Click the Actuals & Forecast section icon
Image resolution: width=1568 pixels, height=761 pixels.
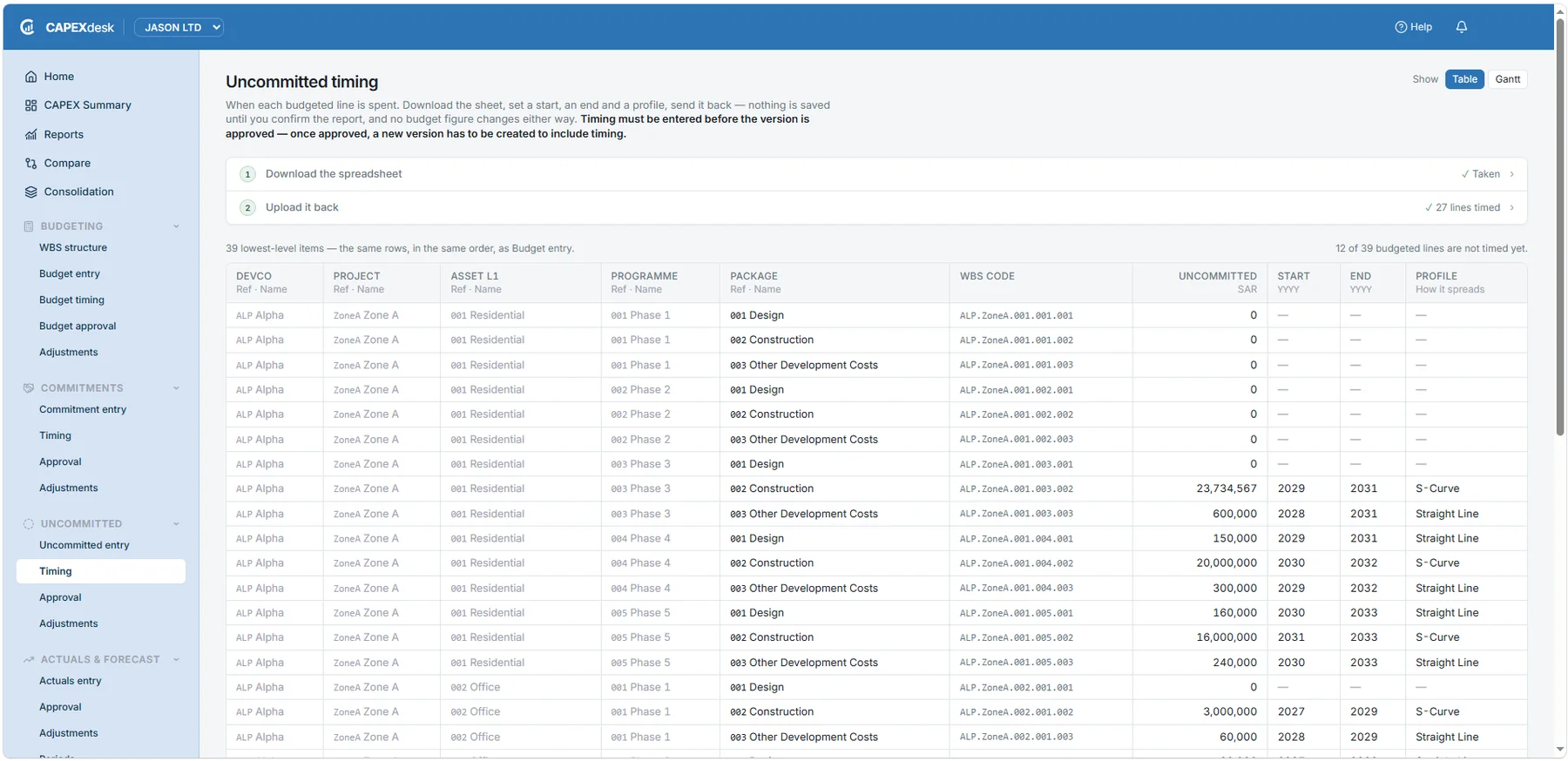click(29, 660)
